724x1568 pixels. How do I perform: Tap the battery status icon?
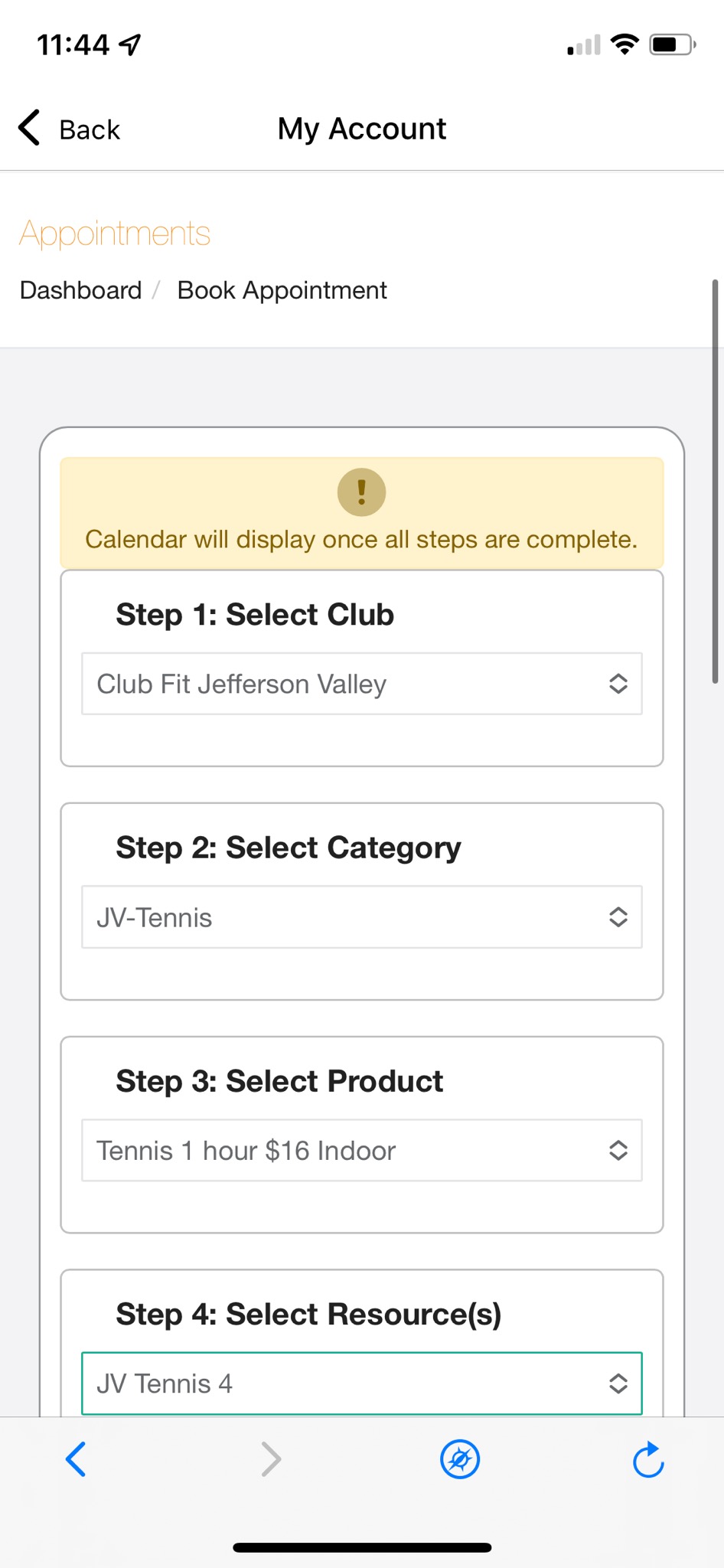click(672, 45)
